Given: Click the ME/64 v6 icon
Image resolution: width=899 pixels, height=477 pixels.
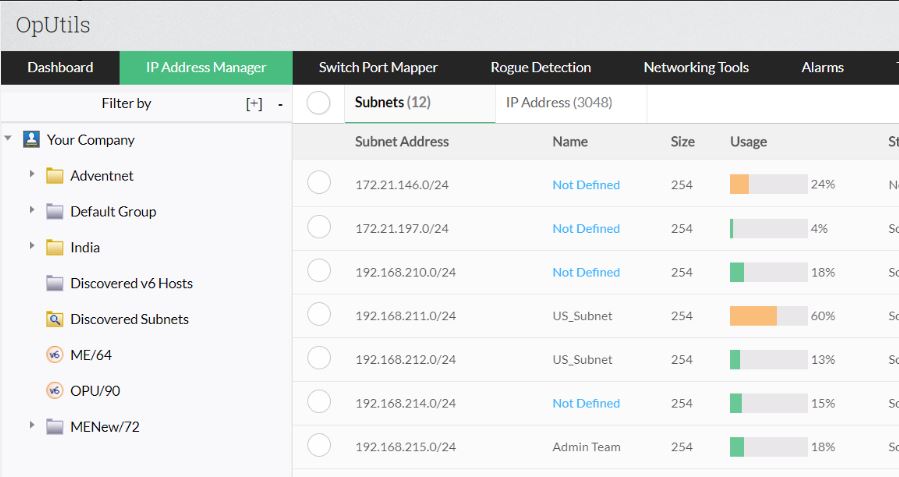Looking at the screenshot, I should coord(54,355).
